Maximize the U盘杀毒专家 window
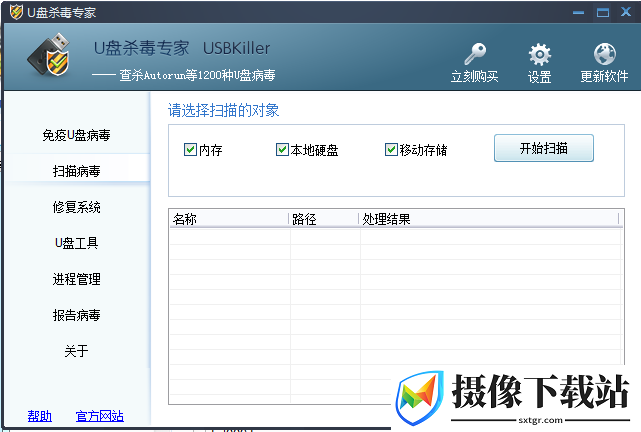The width and height of the screenshot is (641, 432). click(x=603, y=13)
